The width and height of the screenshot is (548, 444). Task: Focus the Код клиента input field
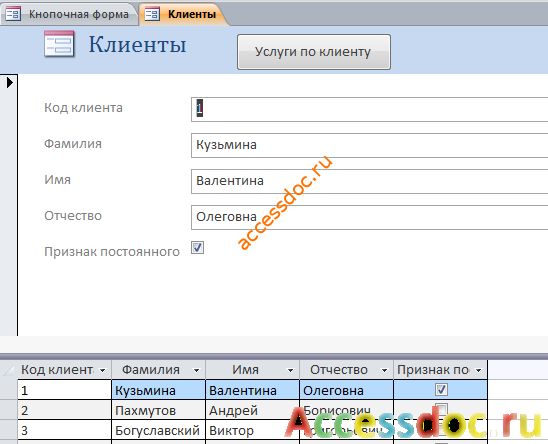369,109
